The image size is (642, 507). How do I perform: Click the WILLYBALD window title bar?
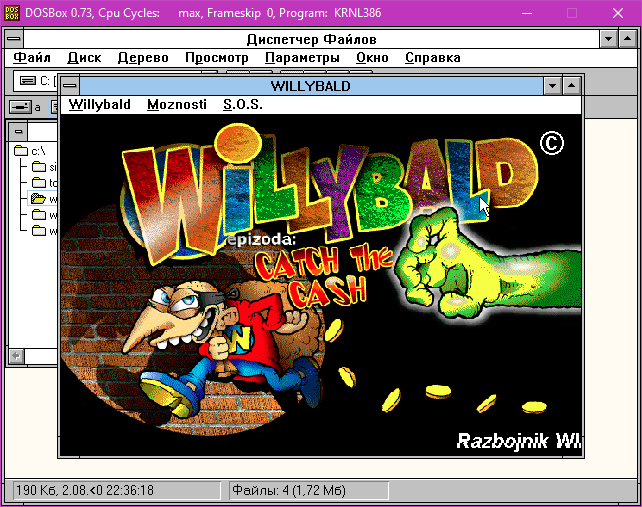(311, 86)
